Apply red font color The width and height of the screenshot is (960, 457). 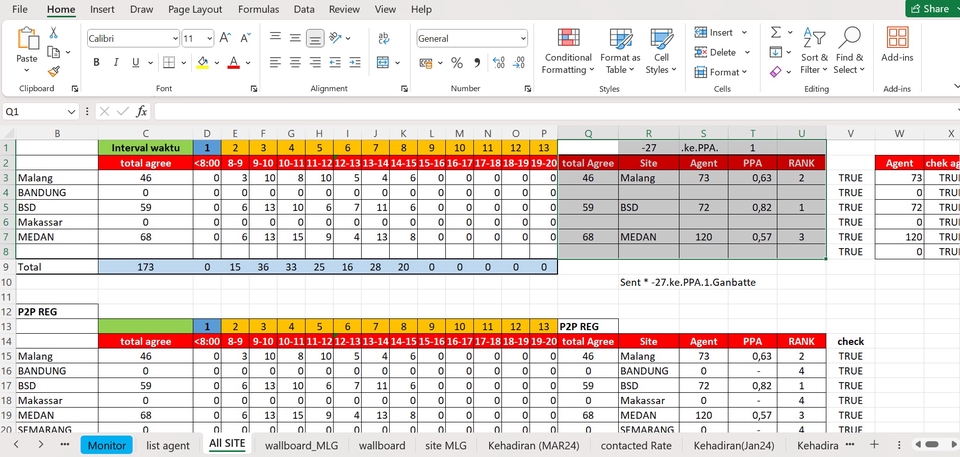point(233,62)
